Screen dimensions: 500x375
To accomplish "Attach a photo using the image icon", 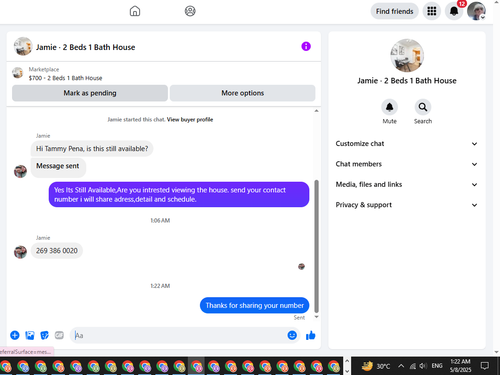I will [30, 335].
